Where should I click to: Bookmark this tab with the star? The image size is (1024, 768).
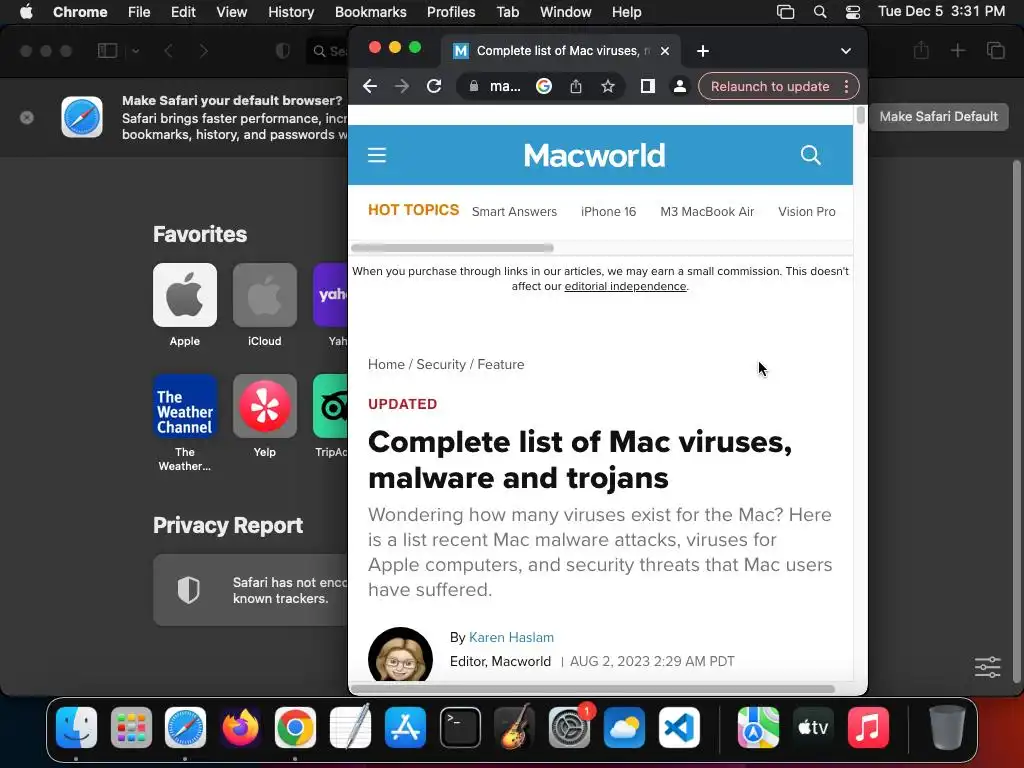(x=607, y=86)
